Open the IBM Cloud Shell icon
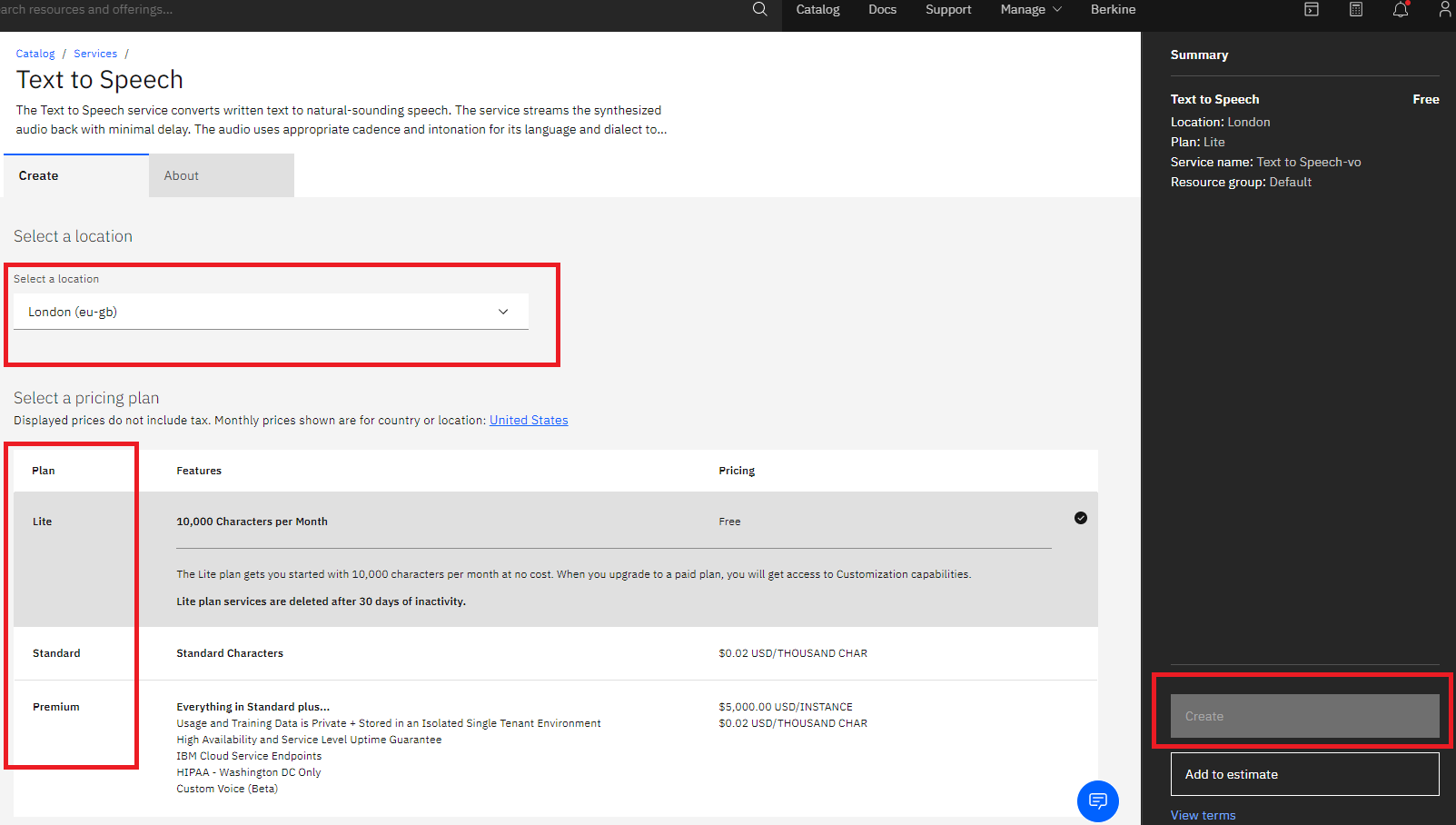 tap(1312, 9)
